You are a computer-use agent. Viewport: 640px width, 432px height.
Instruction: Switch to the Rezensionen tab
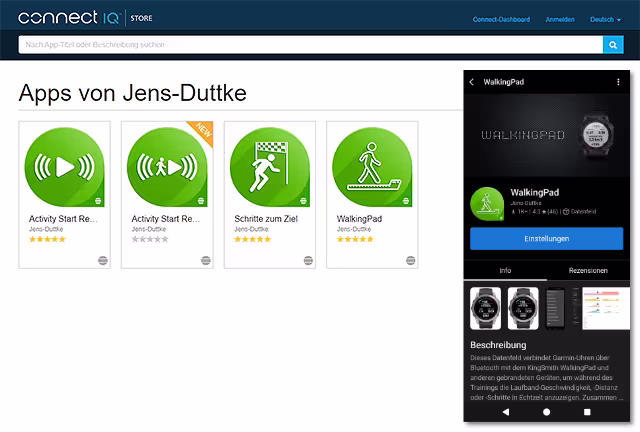coord(588,271)
